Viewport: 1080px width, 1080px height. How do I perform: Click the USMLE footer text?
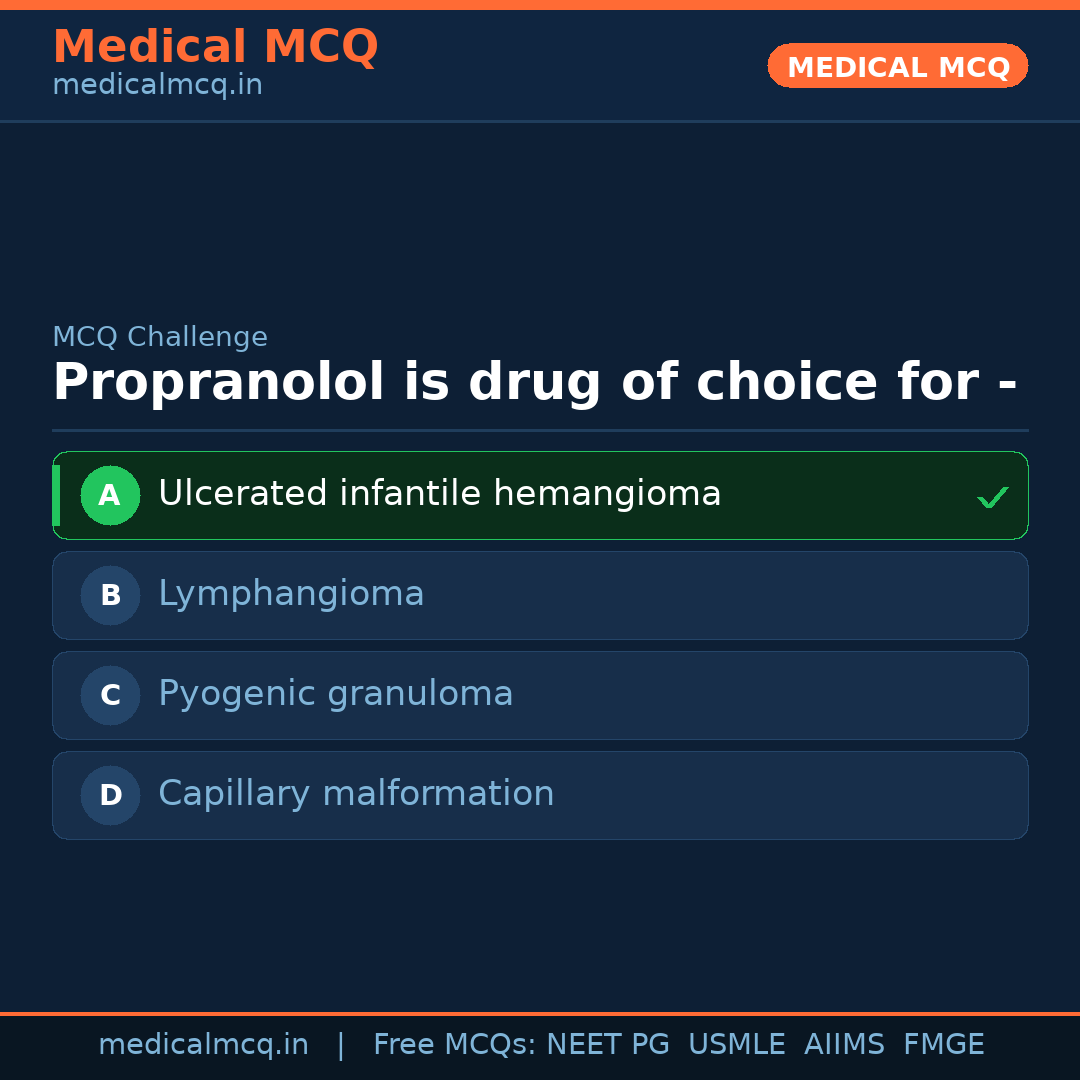coord(736,1045)
